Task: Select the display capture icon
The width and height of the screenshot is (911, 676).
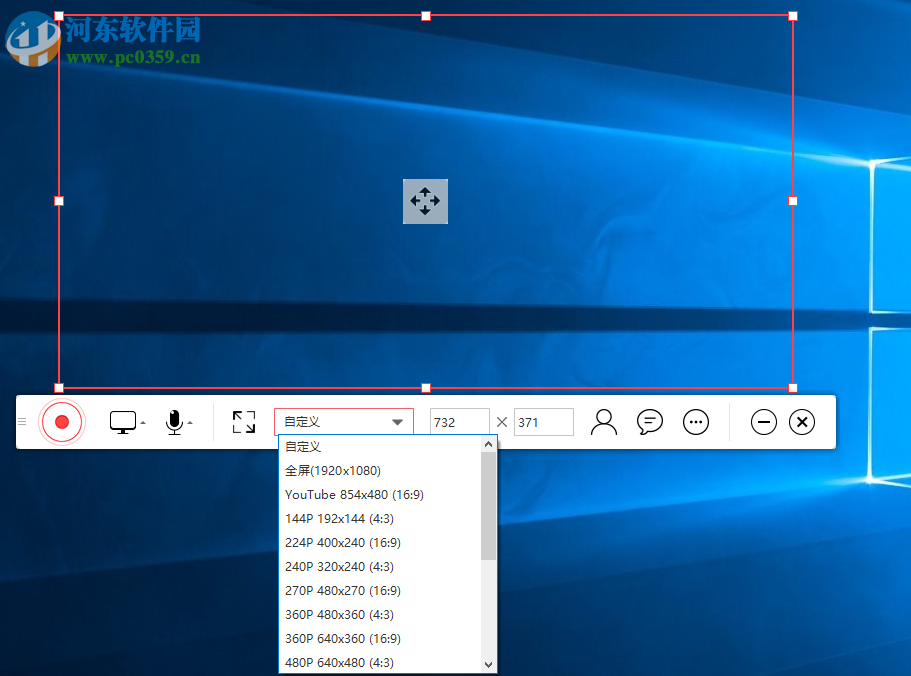Action: click(x=123, y=421)
